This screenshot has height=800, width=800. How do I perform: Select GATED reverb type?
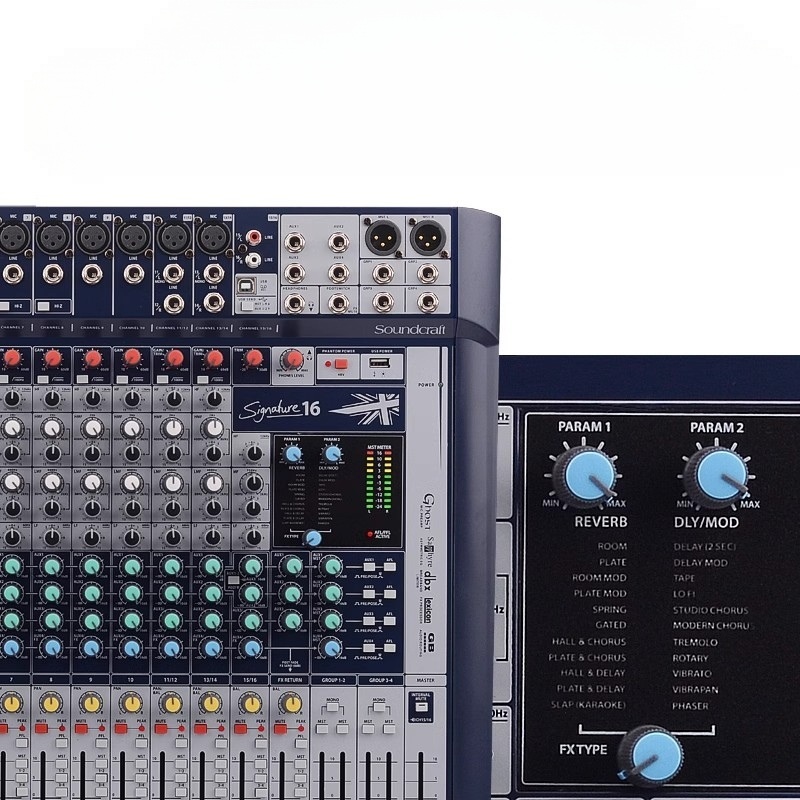pyautogui.click(x=611, y=625)
